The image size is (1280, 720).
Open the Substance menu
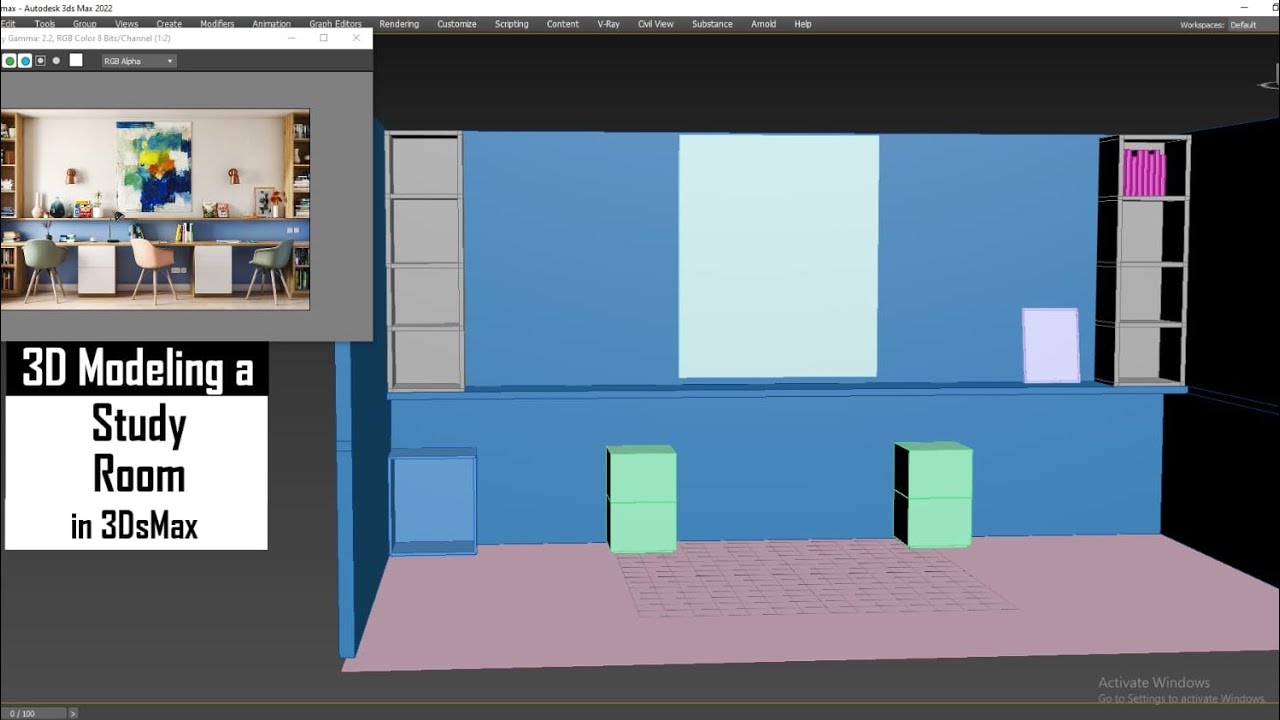tap(712, 24)
